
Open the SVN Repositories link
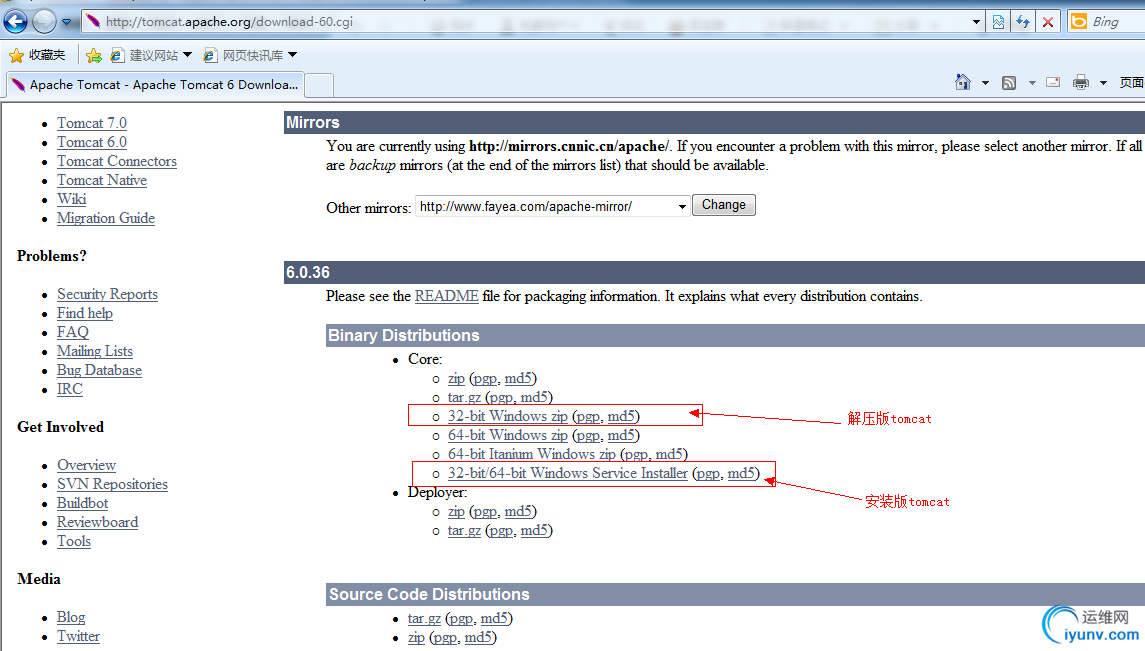pyautogui.click(x=112, y=484)
